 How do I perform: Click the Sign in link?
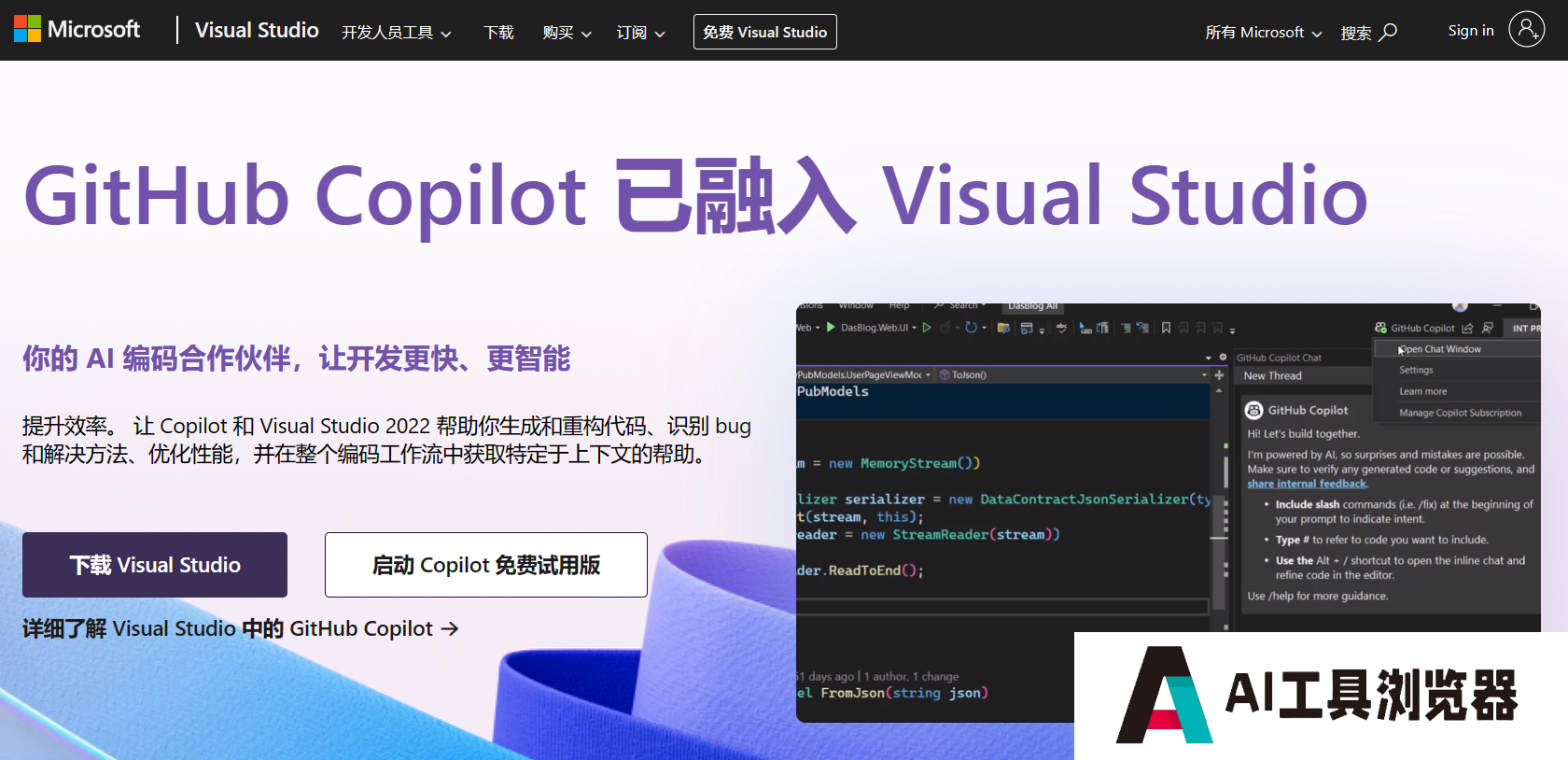(x=1471, y=30)
